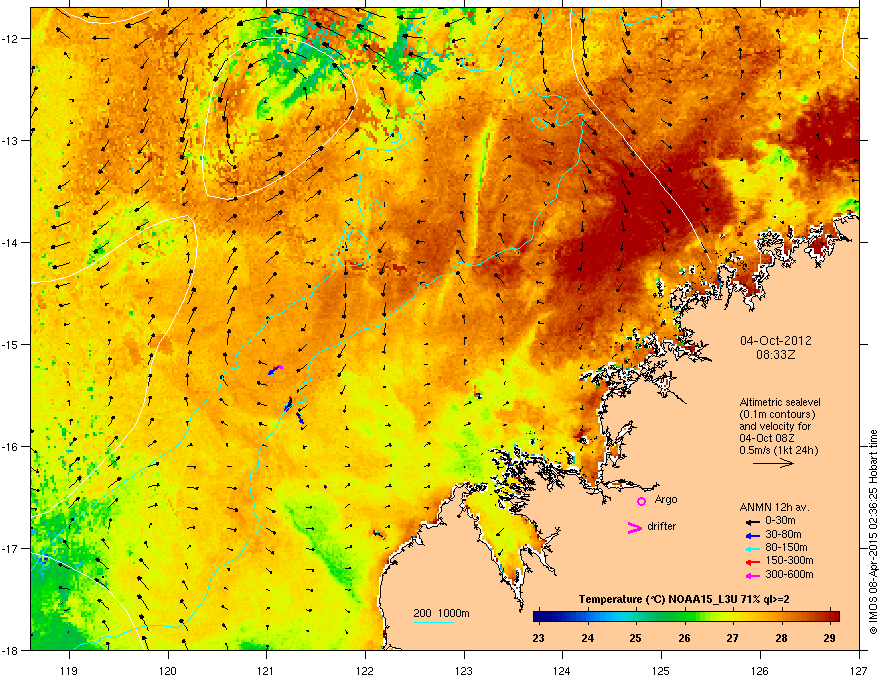Click the magenta Argo circle legend symbol

pyautogui.click(x=641, y=501)
